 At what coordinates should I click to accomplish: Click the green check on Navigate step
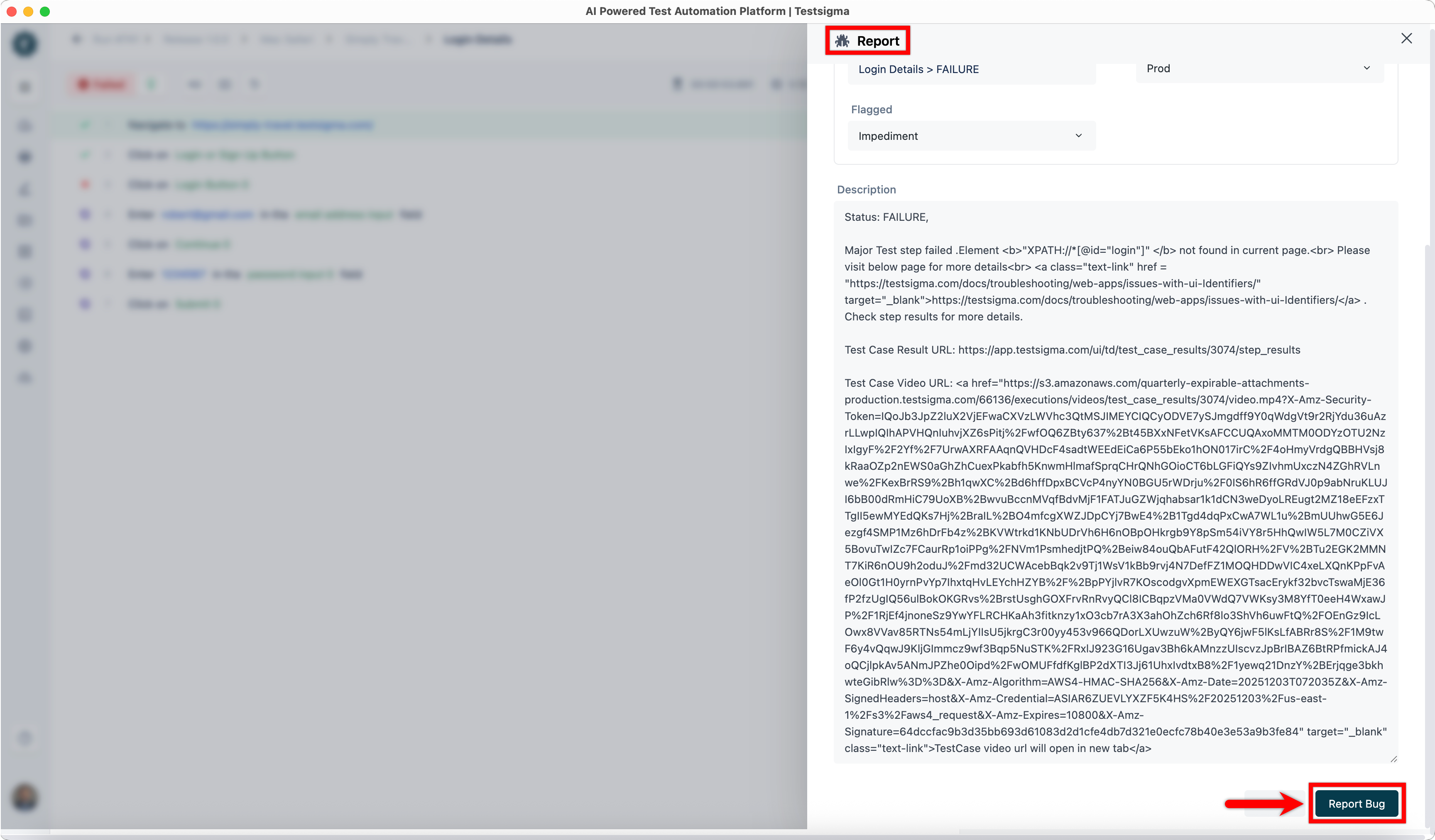[85, 125]
